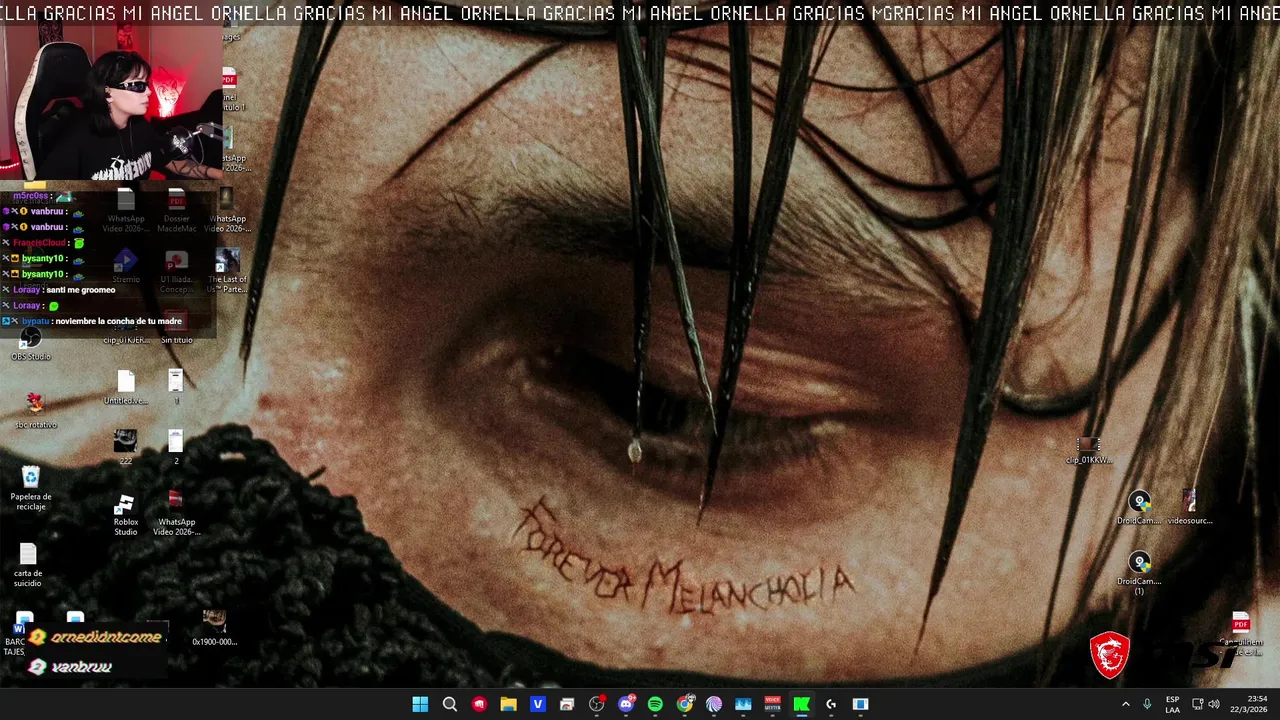This screenshot has width=1280, height=720.
Task: Open Spotify from the taskbar
Action: click(x=655, y=704)
